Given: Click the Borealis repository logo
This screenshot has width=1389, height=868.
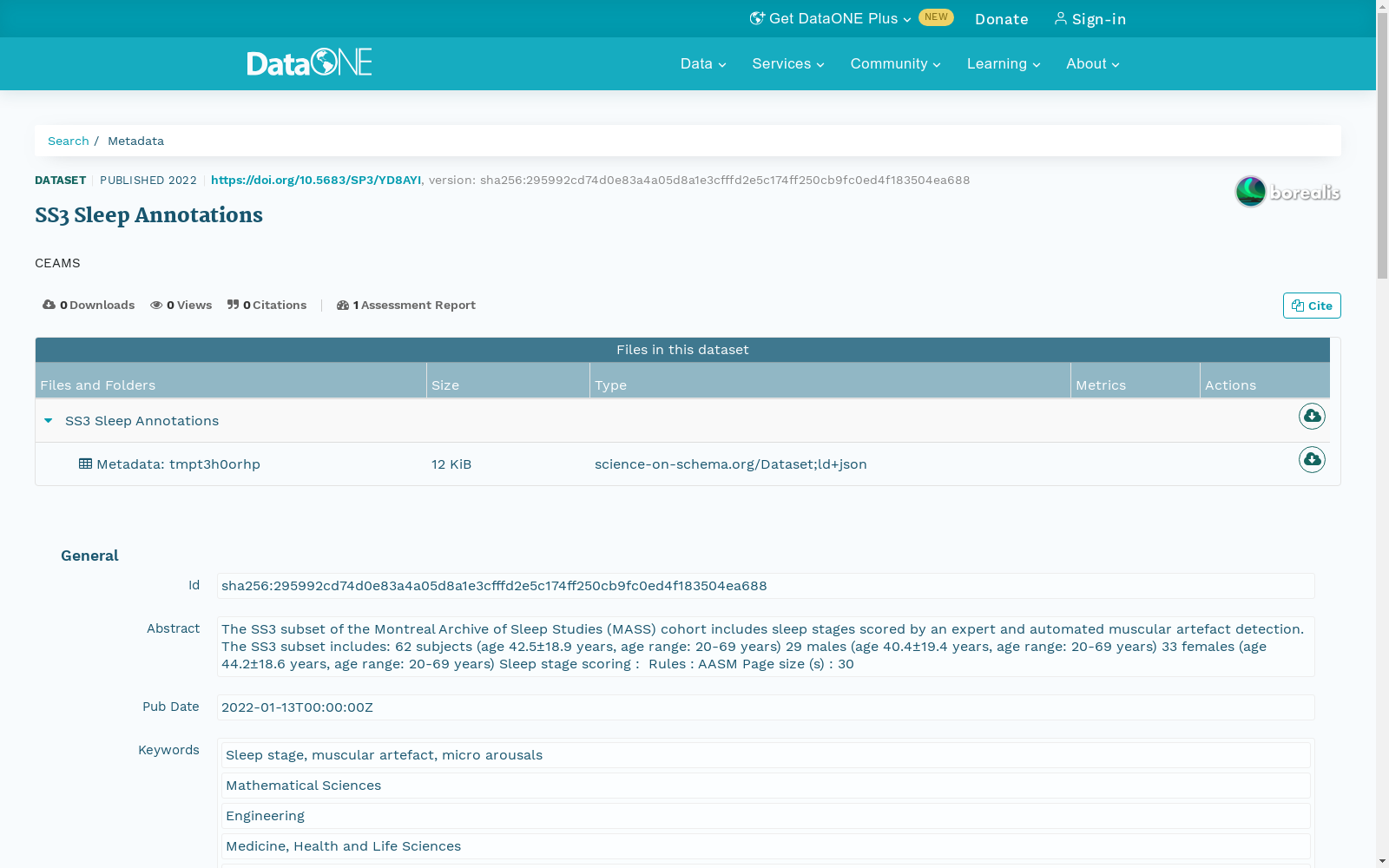Looking at the screenshot, I should point(1287,192).
